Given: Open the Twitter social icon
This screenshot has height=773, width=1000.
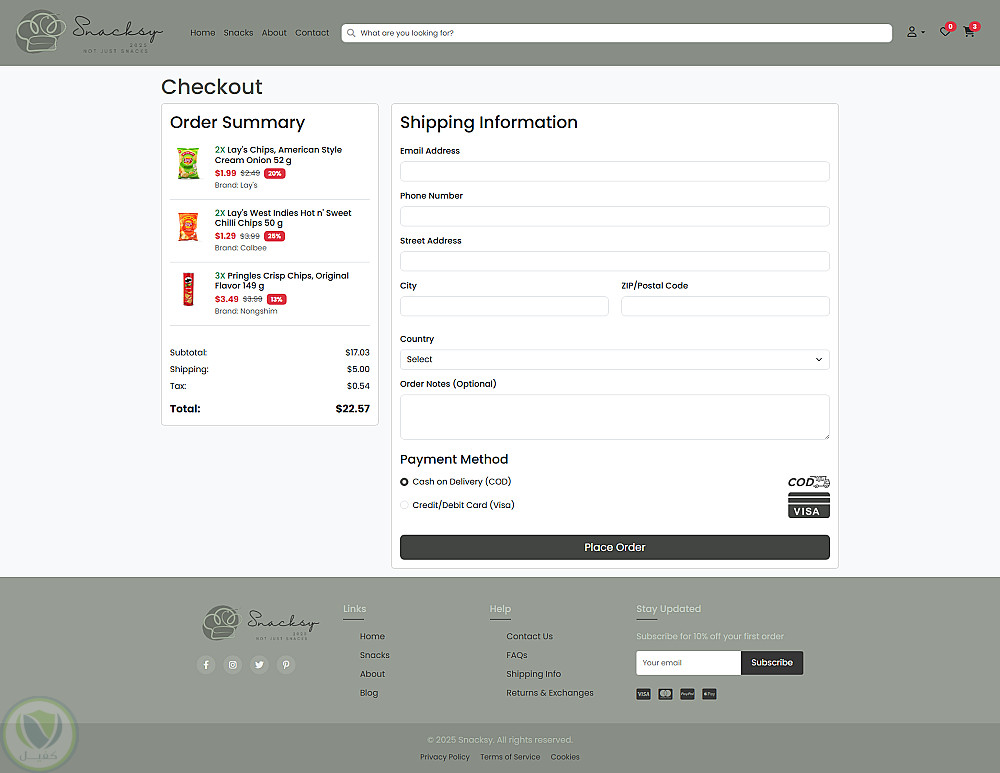Looking at the screenshot, I should (260, 665).
